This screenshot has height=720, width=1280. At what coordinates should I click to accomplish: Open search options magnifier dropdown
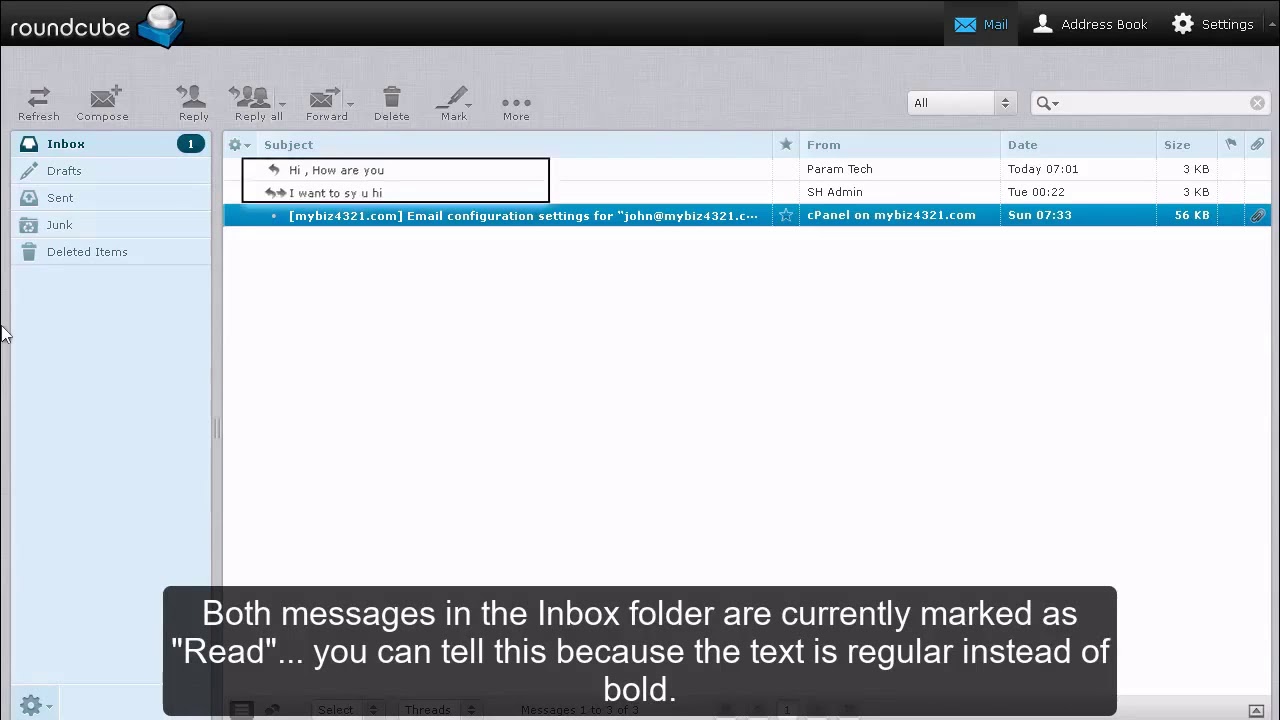[x=1047, y=103]
